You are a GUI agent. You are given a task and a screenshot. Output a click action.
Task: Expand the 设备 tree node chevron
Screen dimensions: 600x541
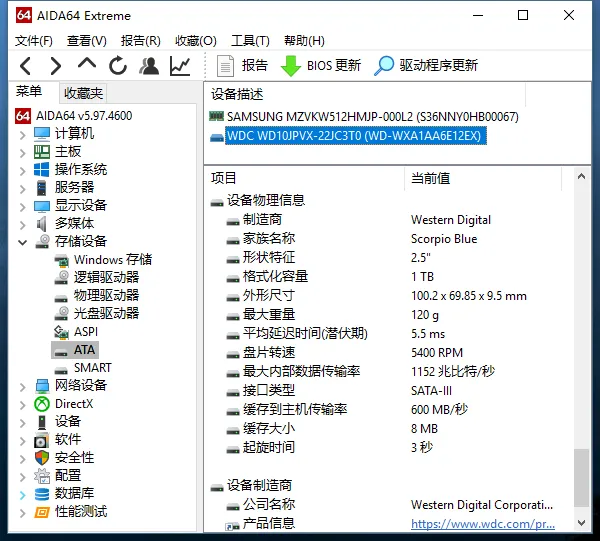pyautogui.click(x=23, y=423)
